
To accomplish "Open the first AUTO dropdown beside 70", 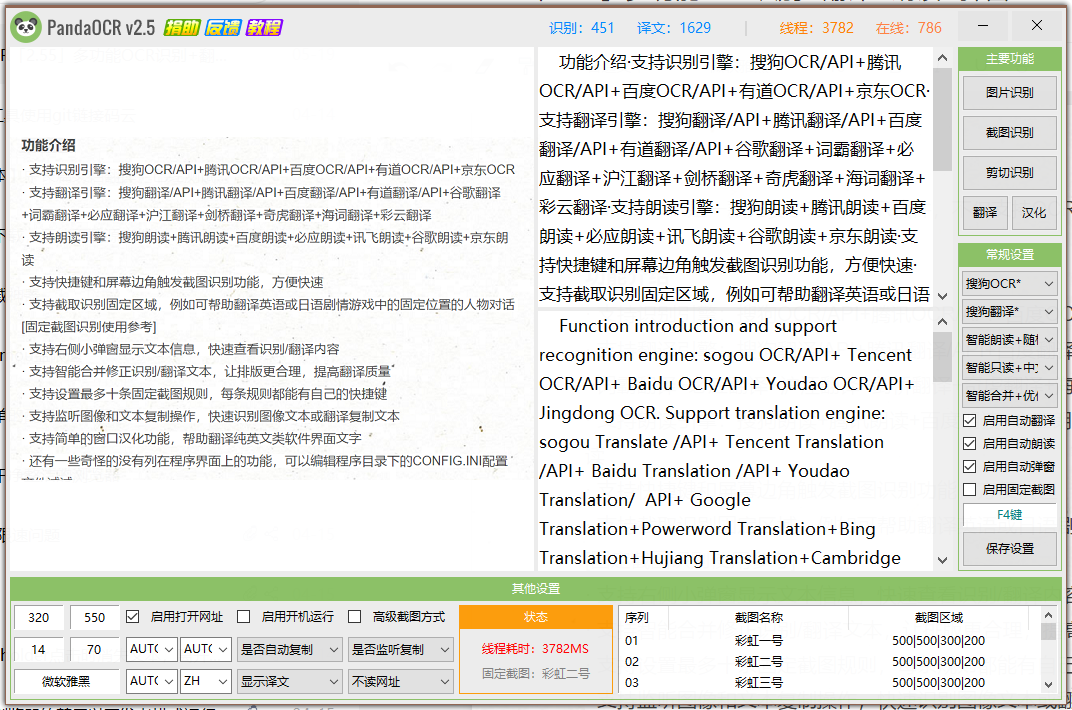I will [x=151, y=649].
